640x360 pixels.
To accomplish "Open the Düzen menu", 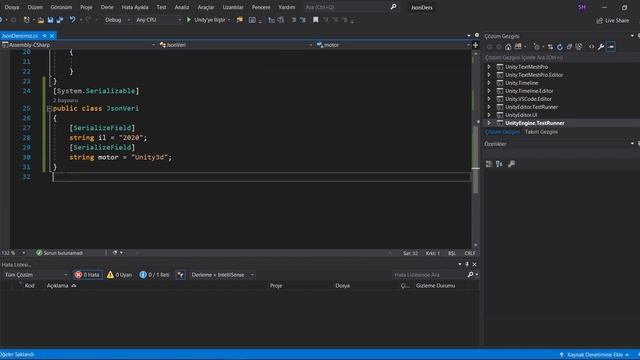I will tap(35, 7).
